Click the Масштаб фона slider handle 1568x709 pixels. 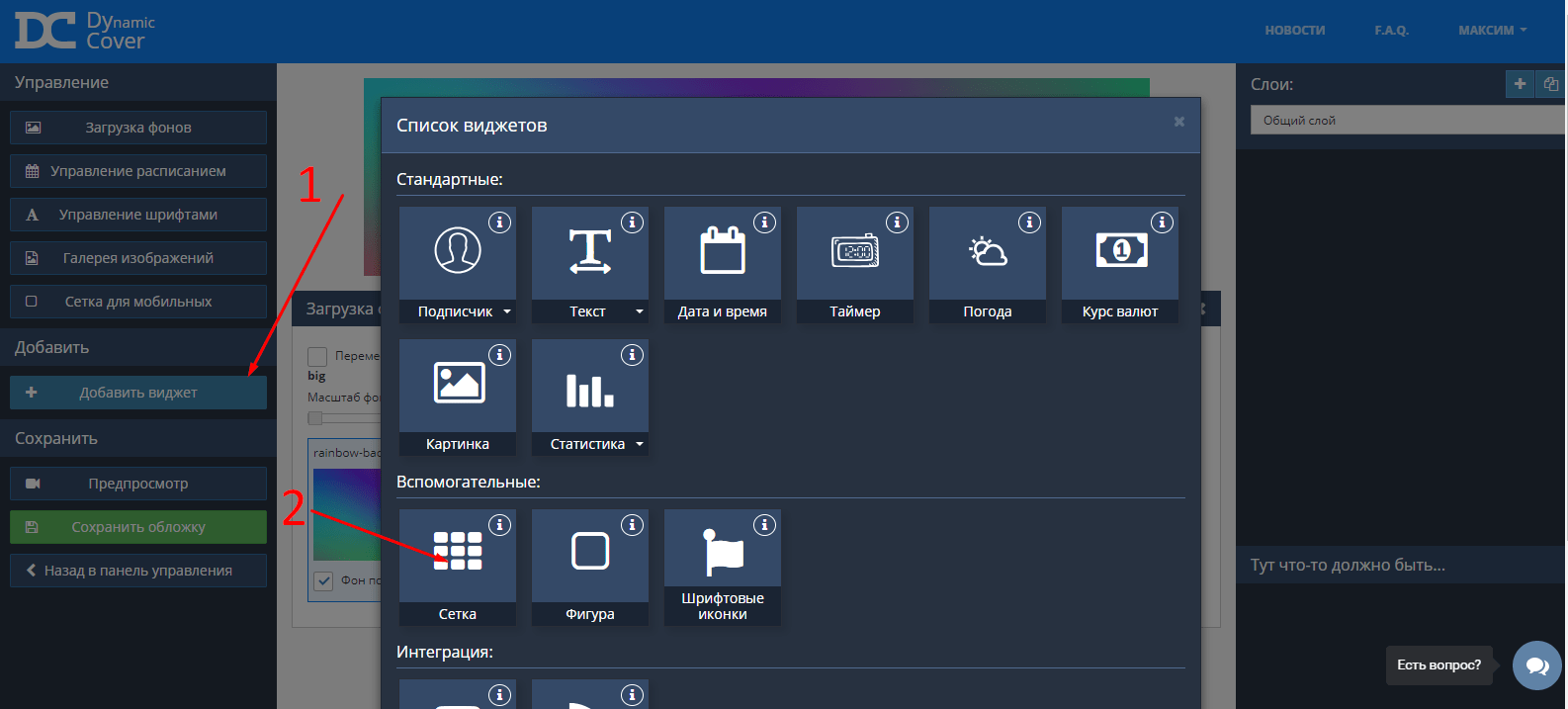[315, 417]
